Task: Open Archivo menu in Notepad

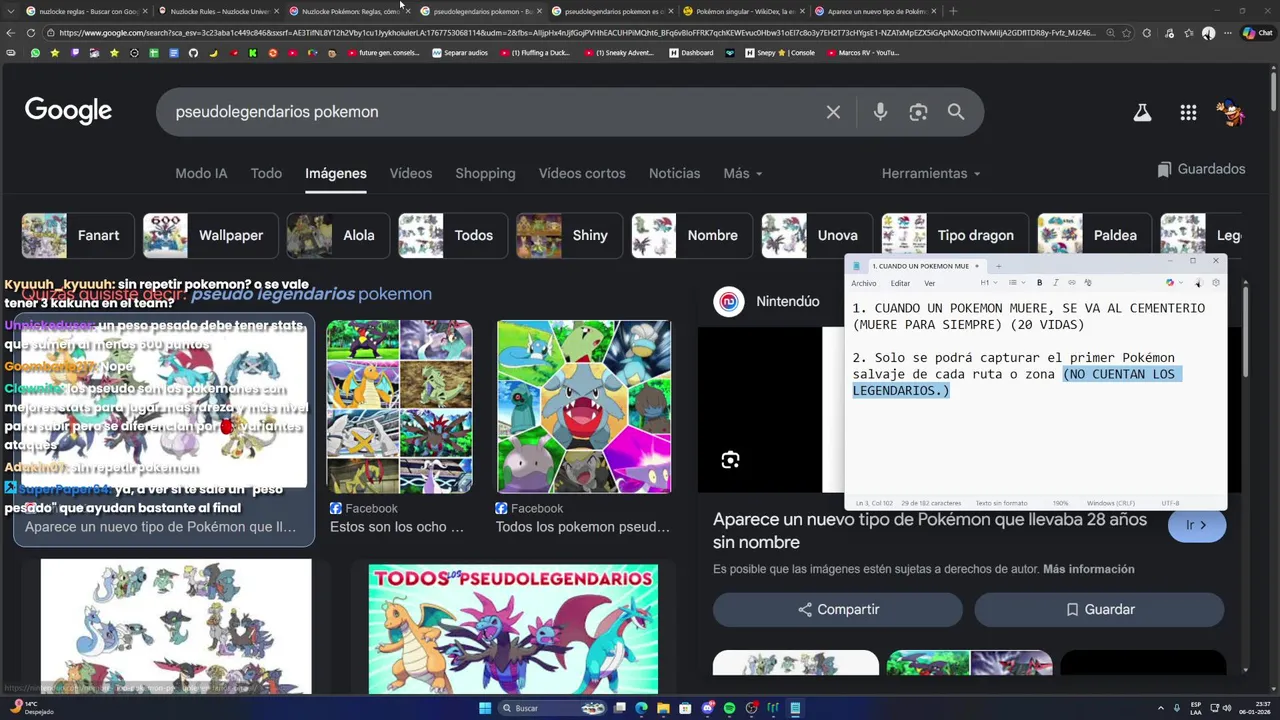Action: pos(863,283)
